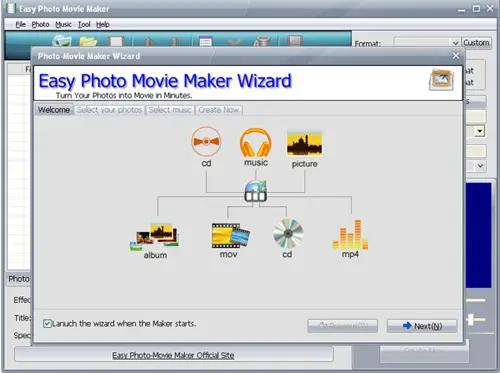
Task: Click the center film reel converter icon
Action: click(x=256, y=191)
